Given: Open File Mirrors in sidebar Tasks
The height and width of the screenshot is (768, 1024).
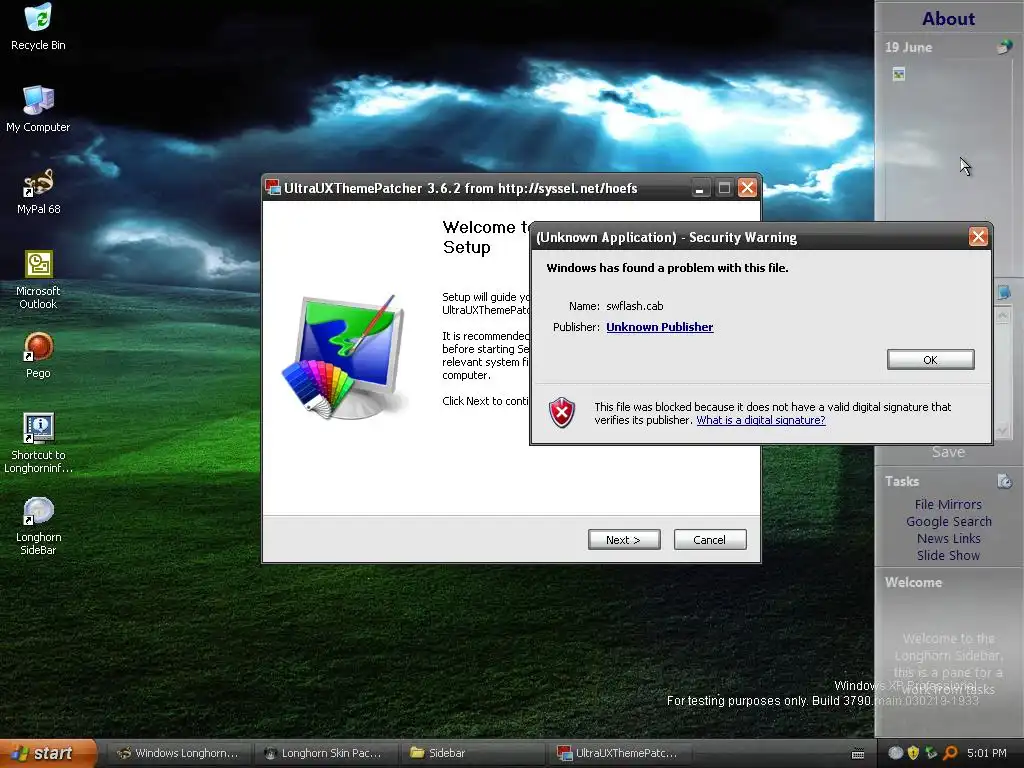Looking at the screenshot, I should [948, 504].
